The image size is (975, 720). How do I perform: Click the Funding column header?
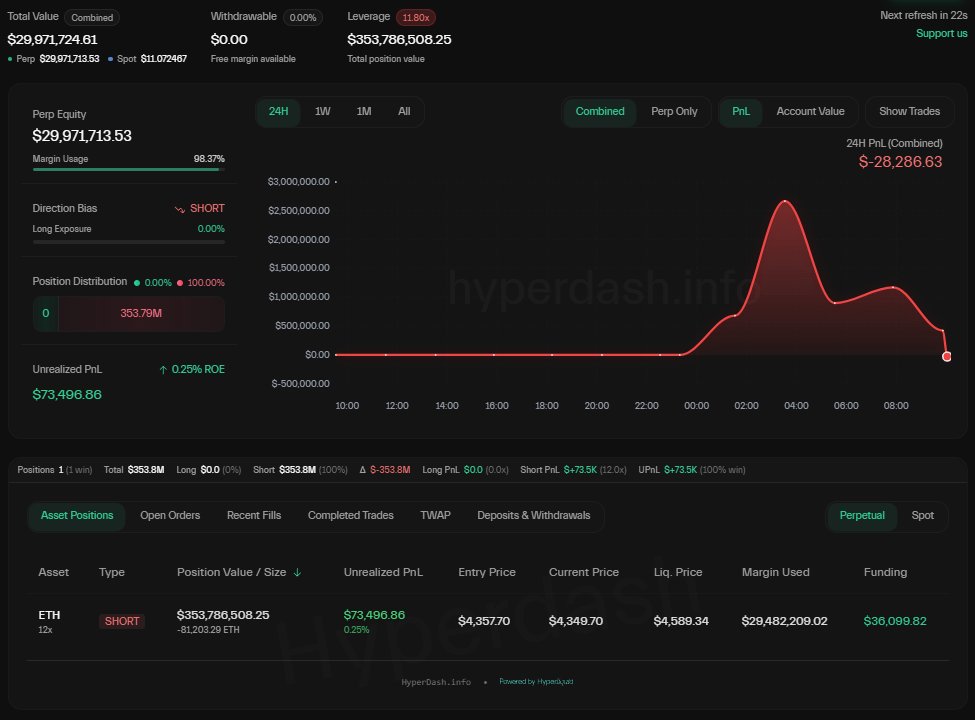click(885, 572)
